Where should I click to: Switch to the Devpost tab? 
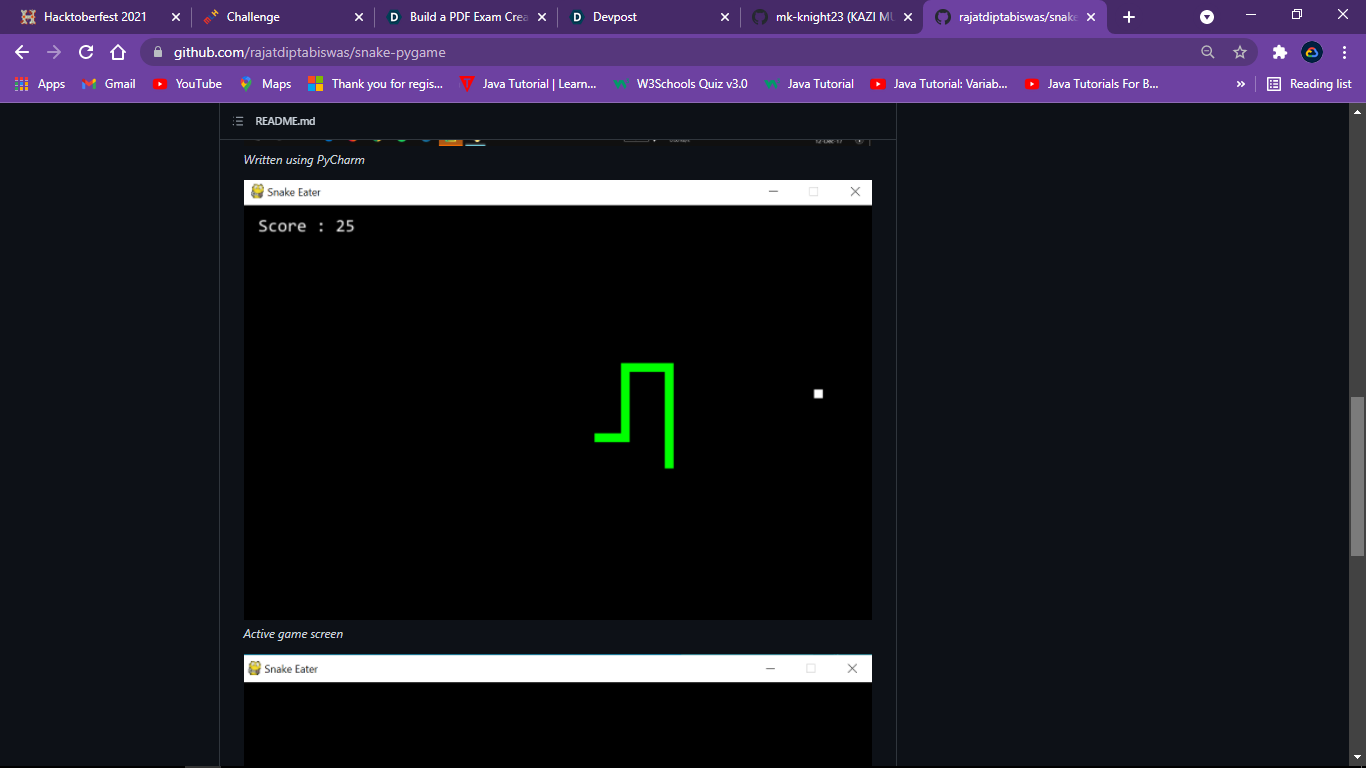pos(649,17)
